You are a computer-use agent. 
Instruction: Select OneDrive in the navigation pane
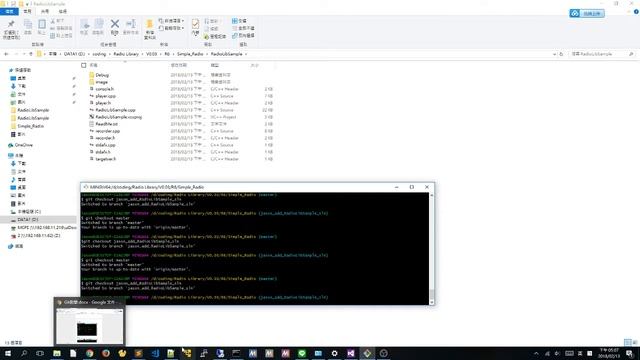click(23, 145)
